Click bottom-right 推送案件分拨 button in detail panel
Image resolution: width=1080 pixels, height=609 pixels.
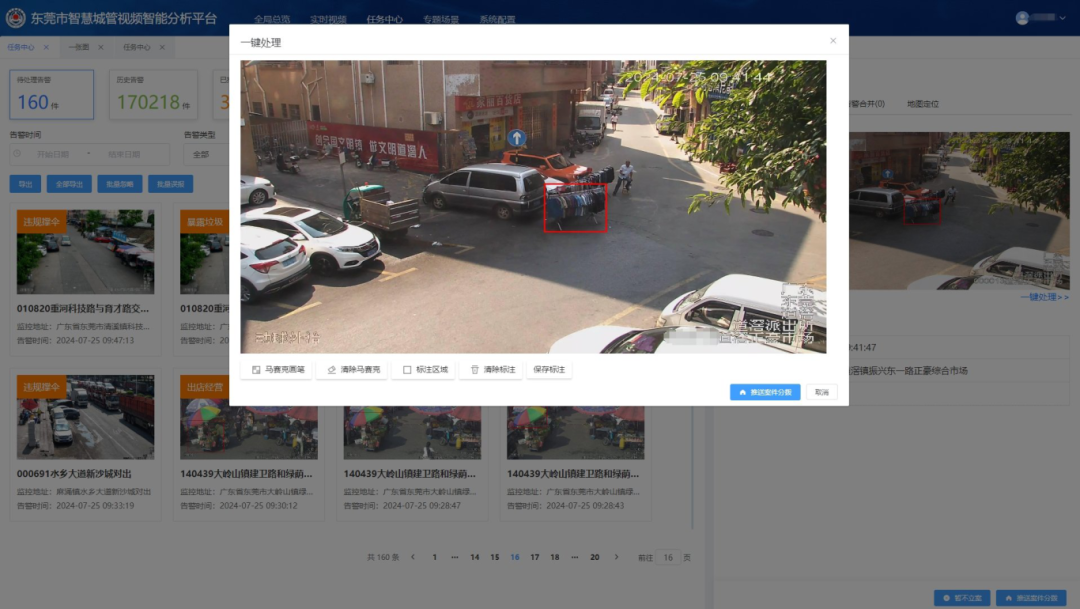pos(1031,598)
